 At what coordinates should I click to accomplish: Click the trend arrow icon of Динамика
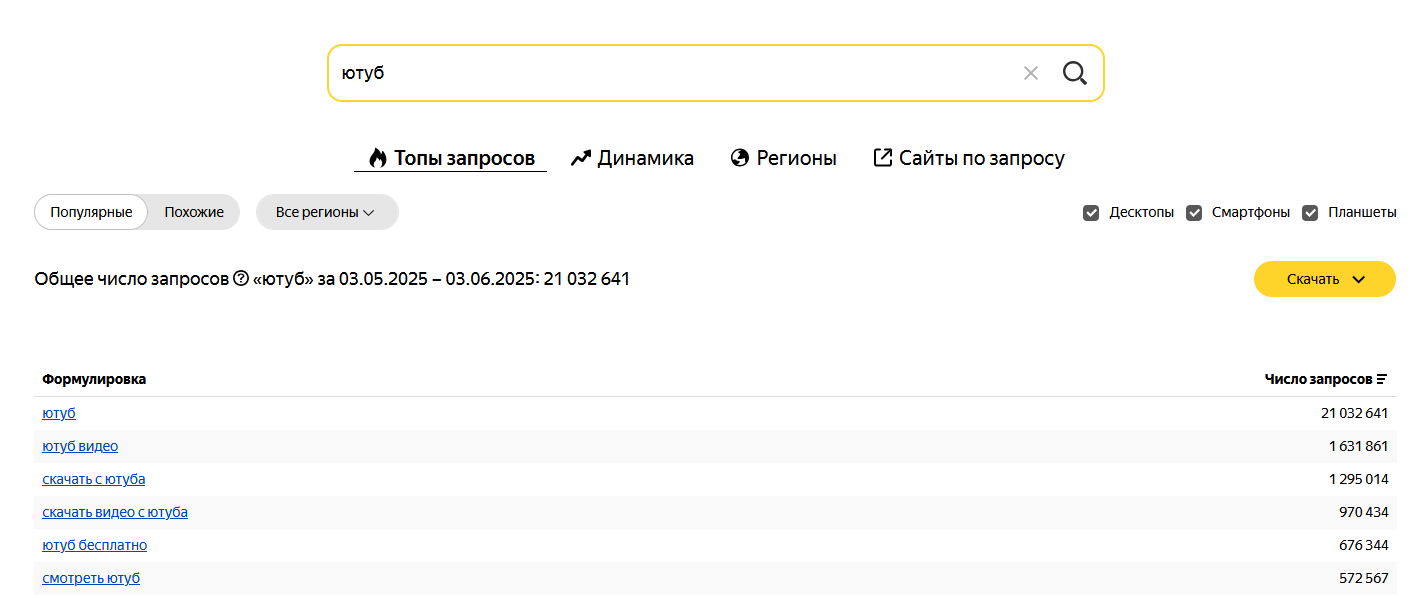(x=581, y=158)
